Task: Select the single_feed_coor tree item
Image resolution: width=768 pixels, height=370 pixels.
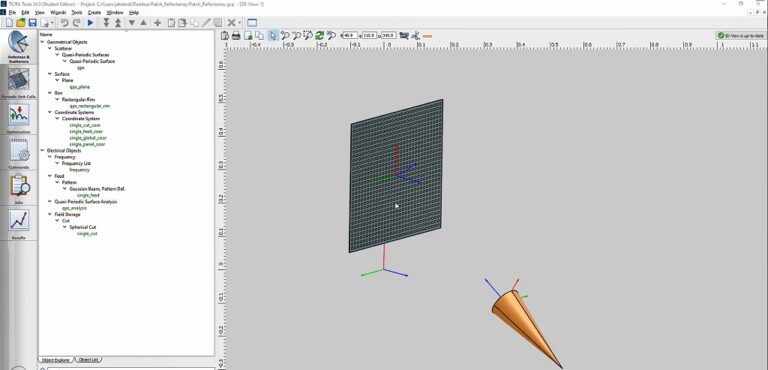Action: click(x=86, y=132)
